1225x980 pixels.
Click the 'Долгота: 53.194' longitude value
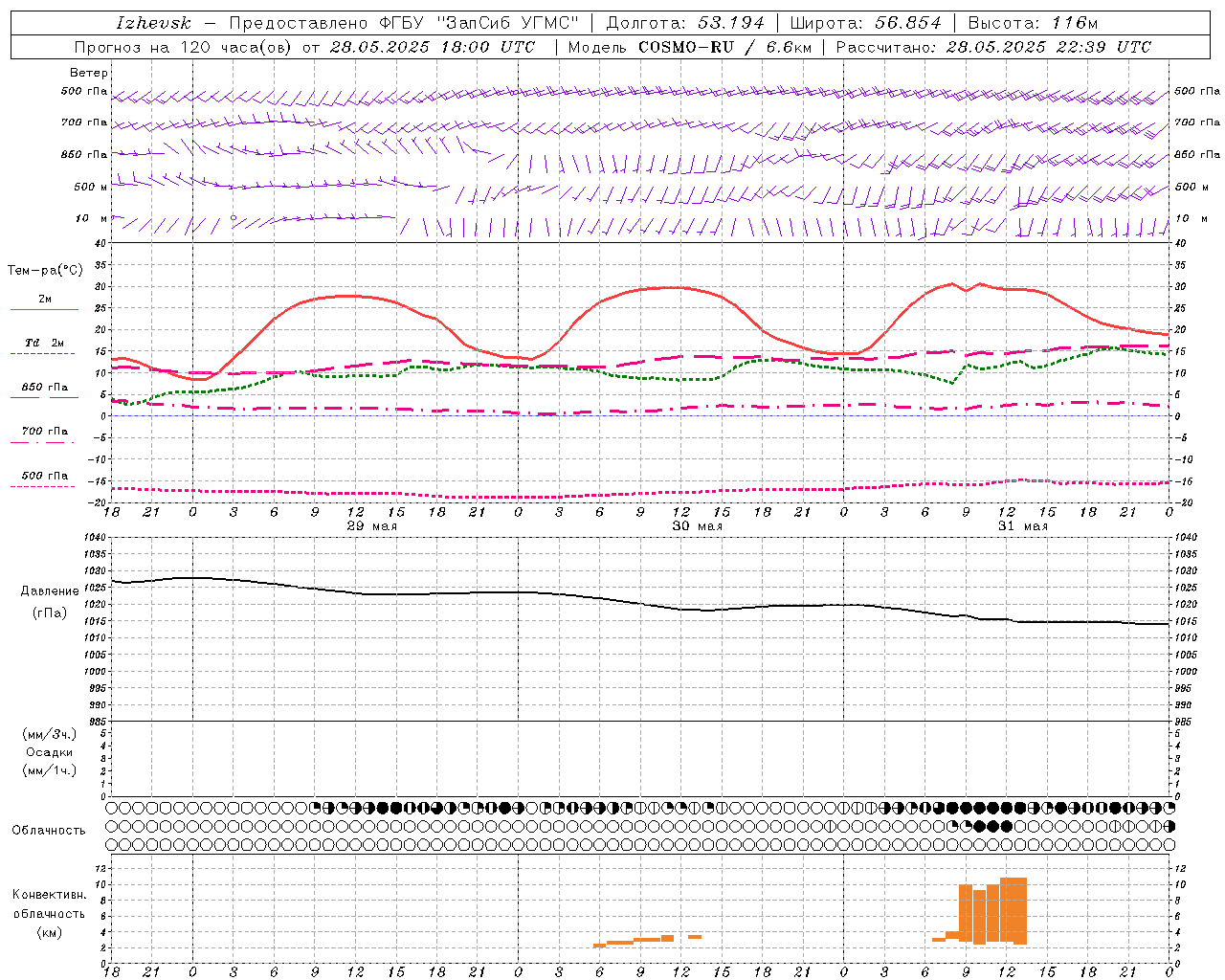point(684,23)
